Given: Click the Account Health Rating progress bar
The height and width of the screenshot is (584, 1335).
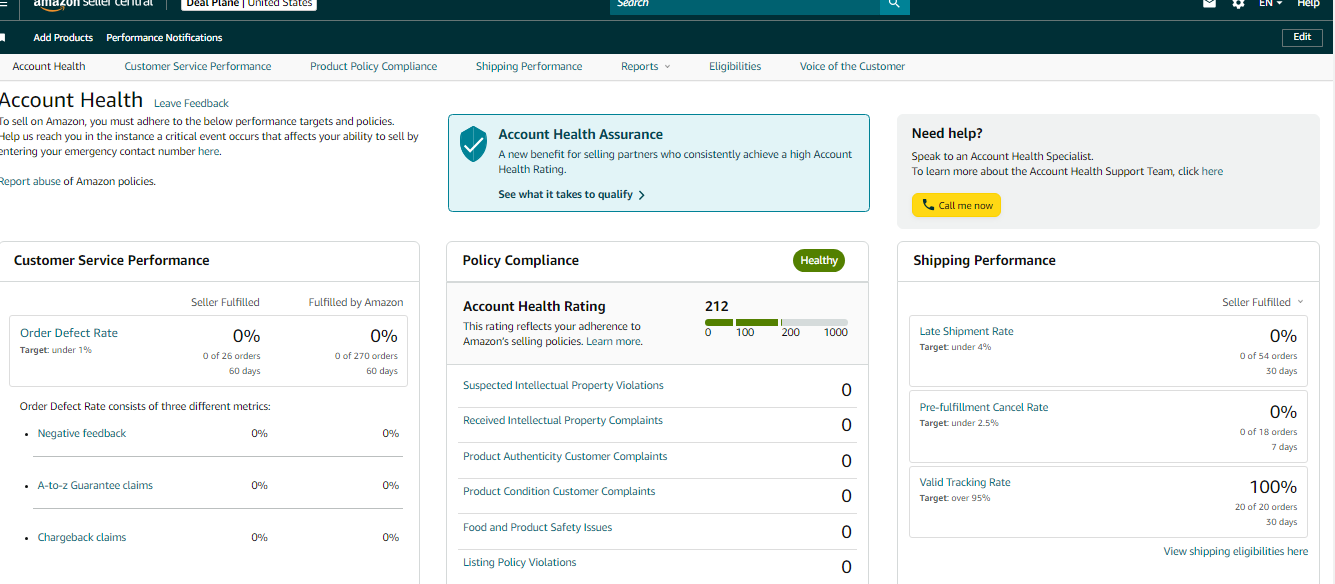Looking at the screenshot, I should click(x=776, y=323).
